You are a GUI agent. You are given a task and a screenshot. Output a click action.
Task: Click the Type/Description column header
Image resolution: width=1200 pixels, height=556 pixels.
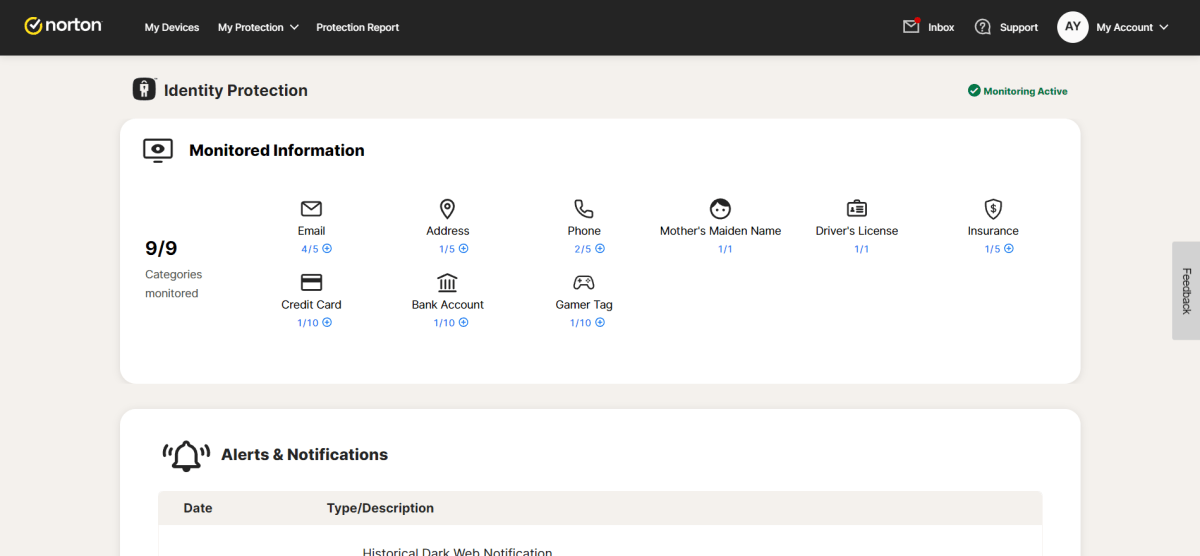(x=380, y=508)
